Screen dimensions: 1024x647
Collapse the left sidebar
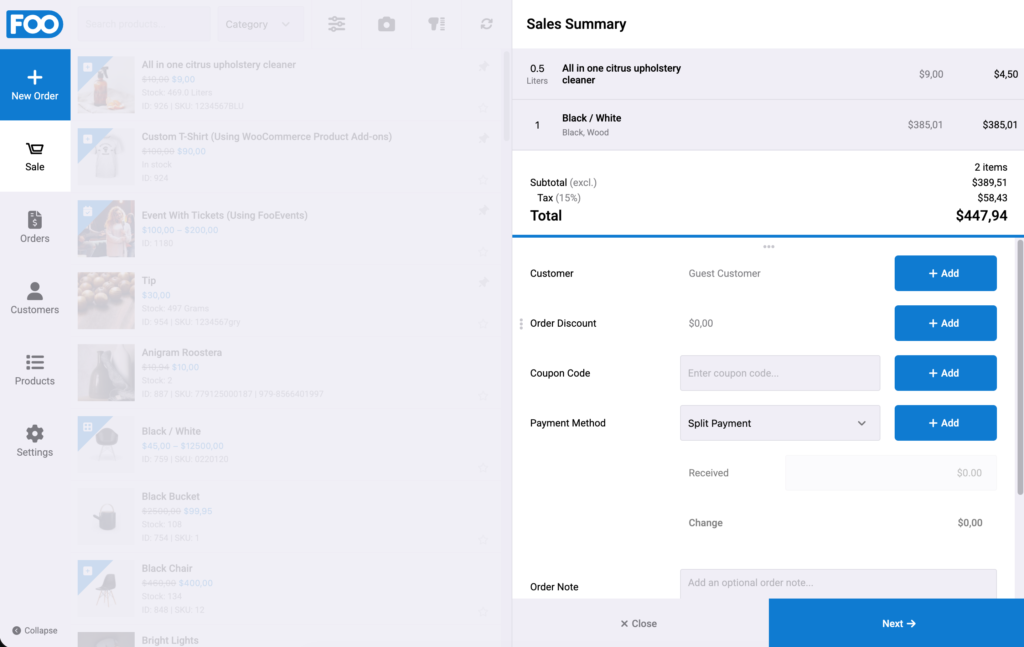pyautogui.click(x=35, y=631)
